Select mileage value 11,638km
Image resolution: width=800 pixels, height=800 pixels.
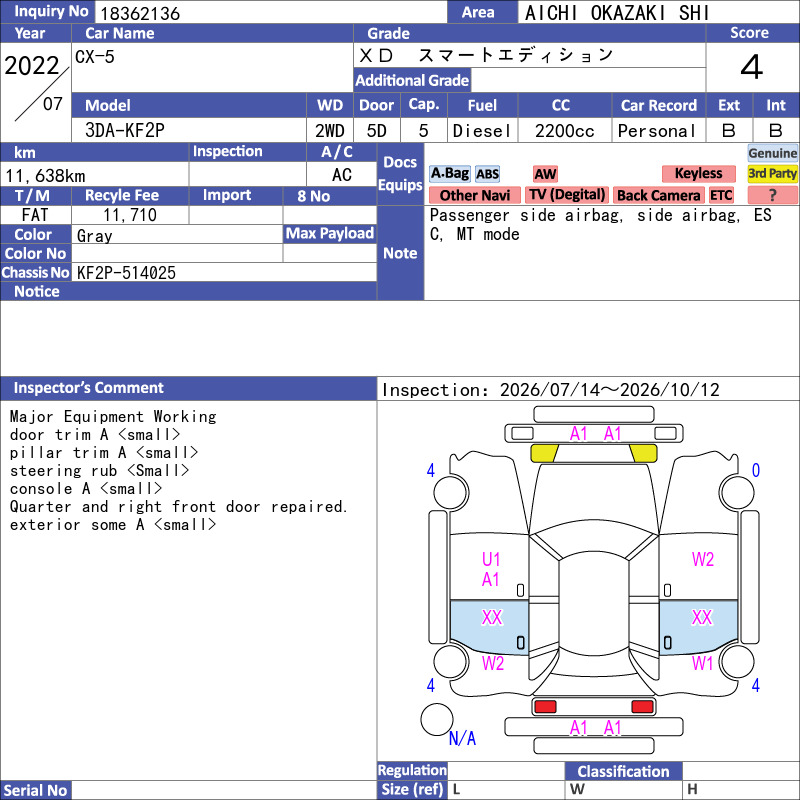[x=45, y=176]
